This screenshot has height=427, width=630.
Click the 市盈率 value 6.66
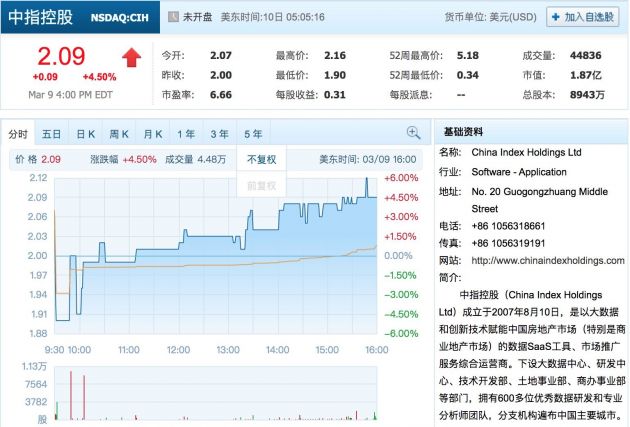tap(221, 95)
